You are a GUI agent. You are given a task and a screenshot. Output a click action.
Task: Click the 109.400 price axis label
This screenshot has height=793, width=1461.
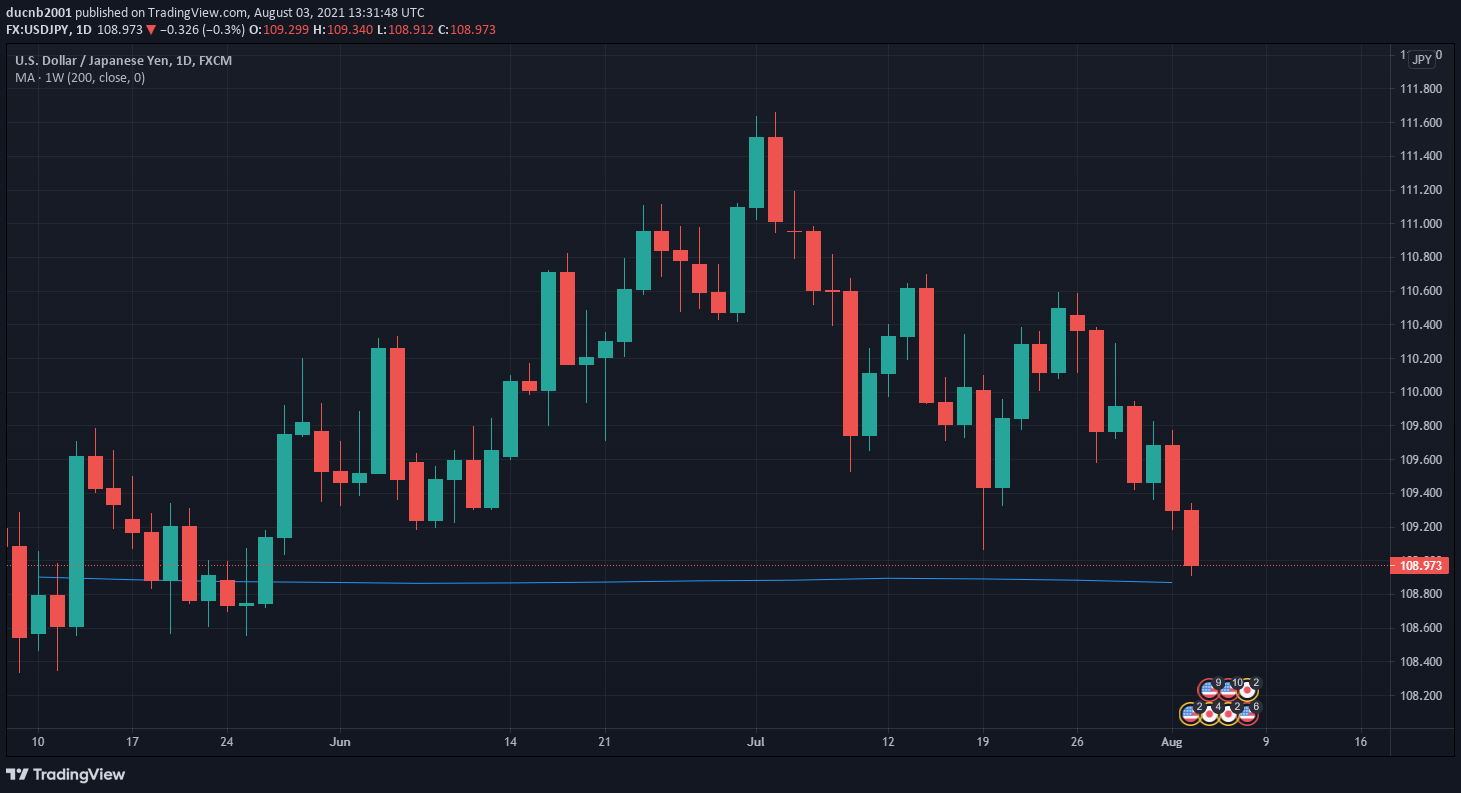(x=1421, y=493)
